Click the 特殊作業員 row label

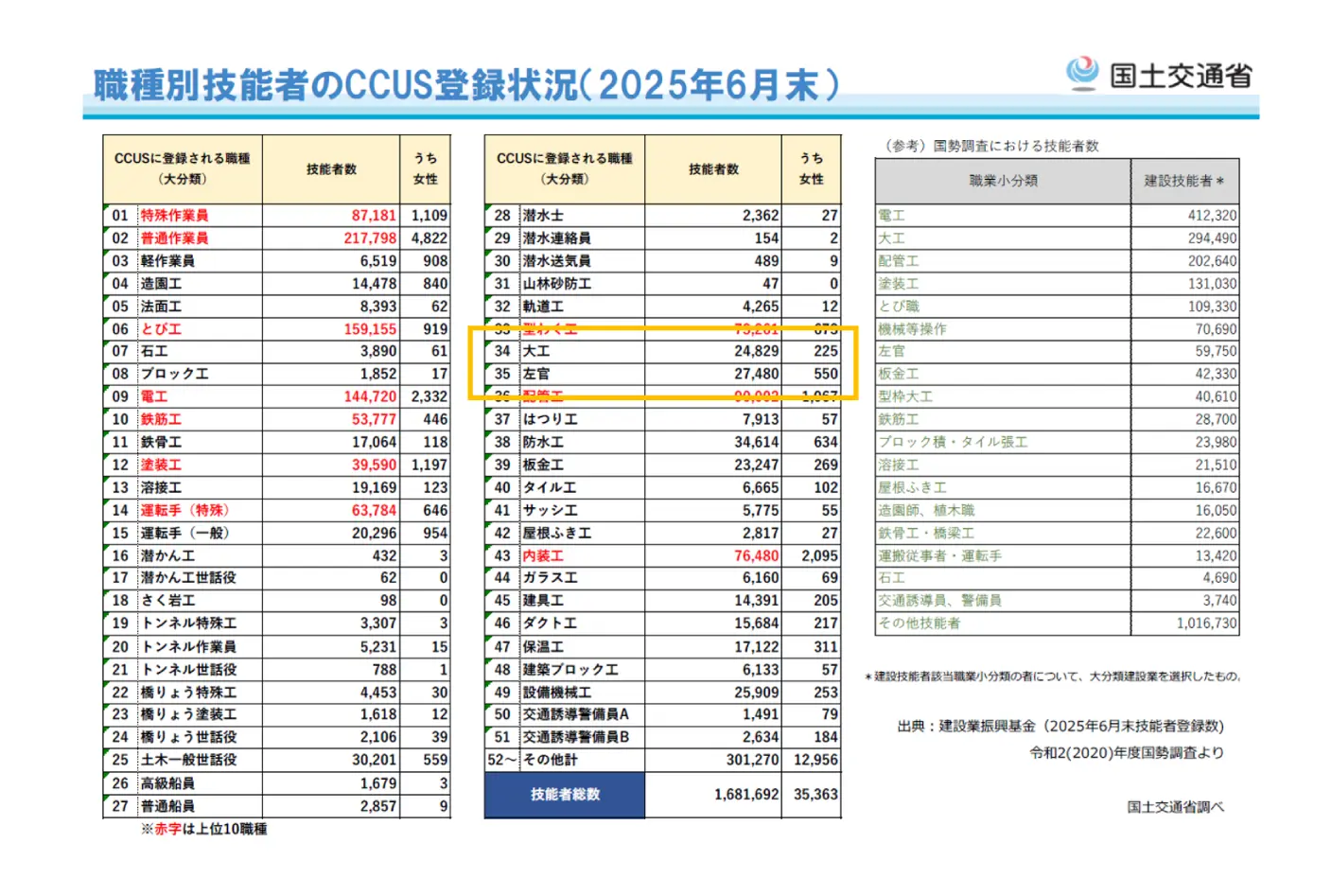[175, 216]
